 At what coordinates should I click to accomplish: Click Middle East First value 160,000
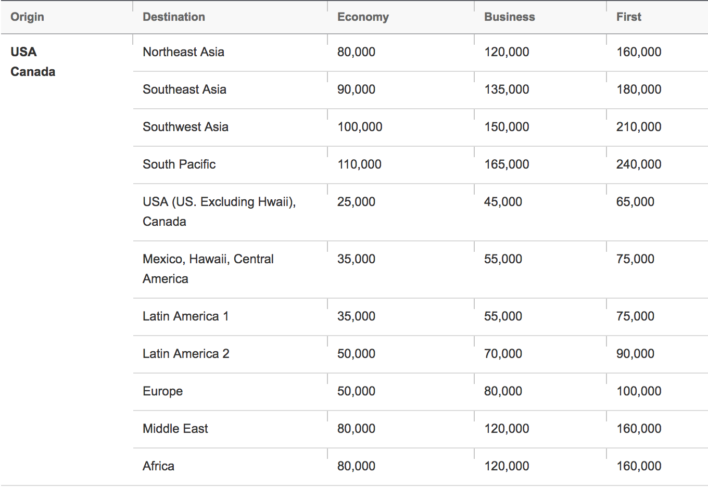[639, 429]
